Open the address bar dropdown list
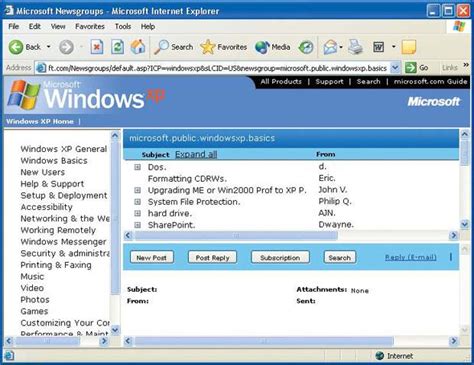Viewport: 474px width, 365px height. (x=395, y=68)
